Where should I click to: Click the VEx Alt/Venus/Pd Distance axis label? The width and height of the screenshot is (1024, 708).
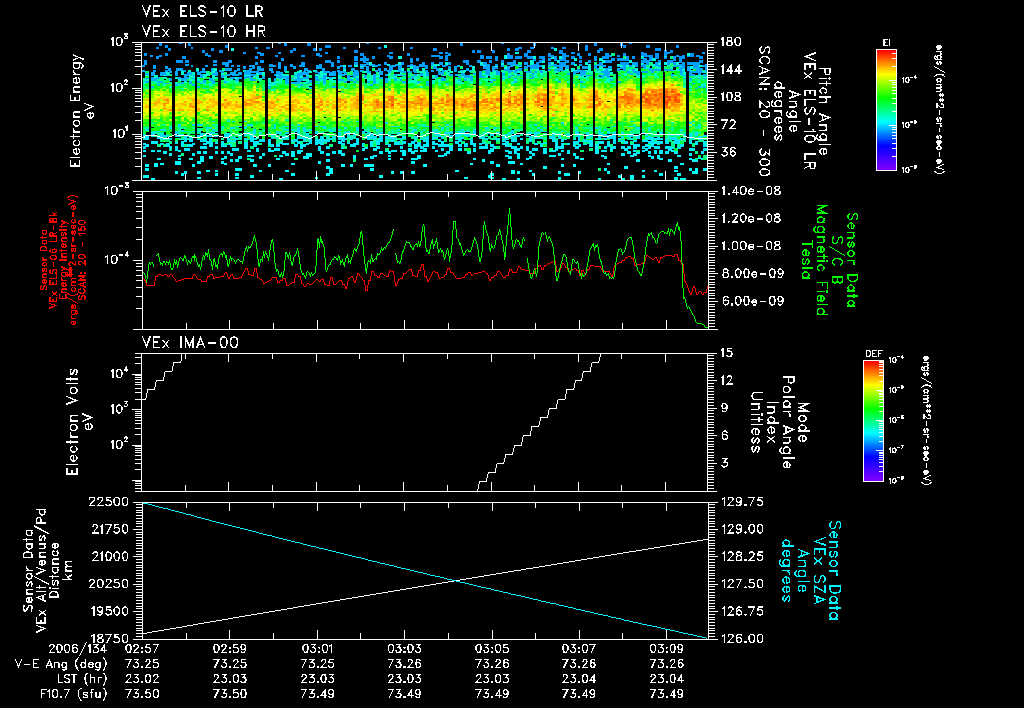click(48, 571)
